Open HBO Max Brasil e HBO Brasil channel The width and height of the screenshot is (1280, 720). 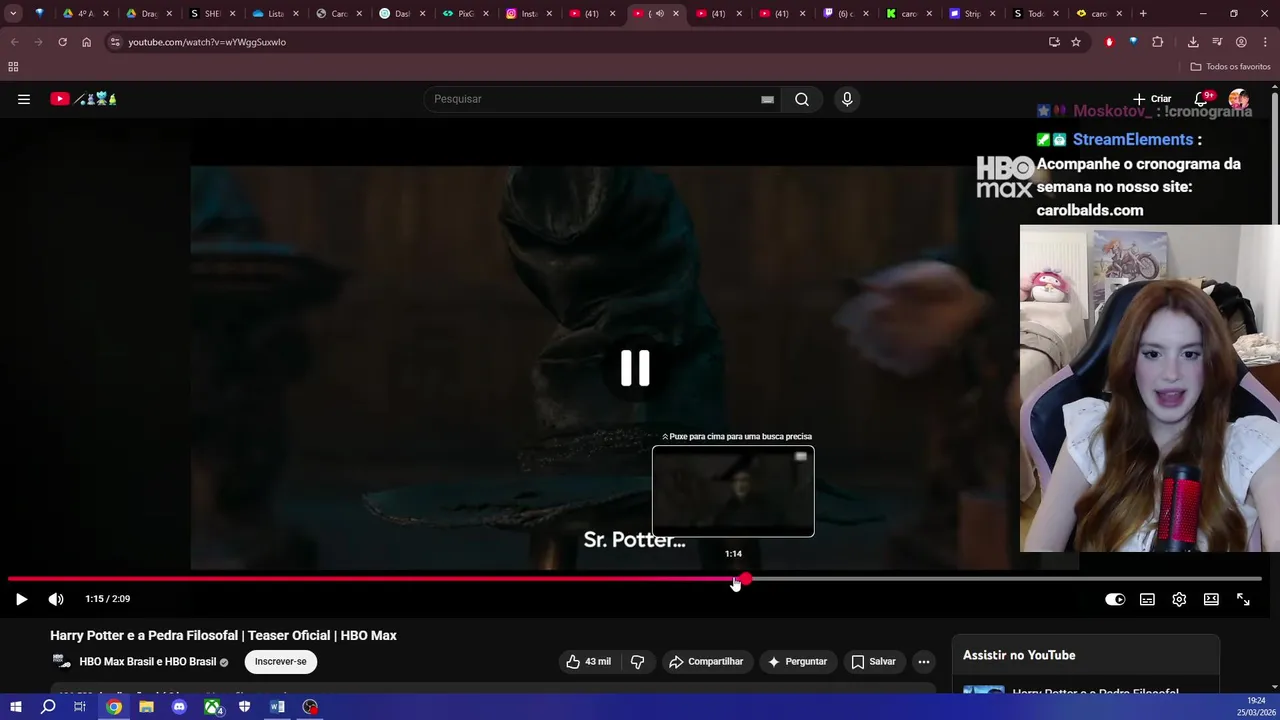148,662
